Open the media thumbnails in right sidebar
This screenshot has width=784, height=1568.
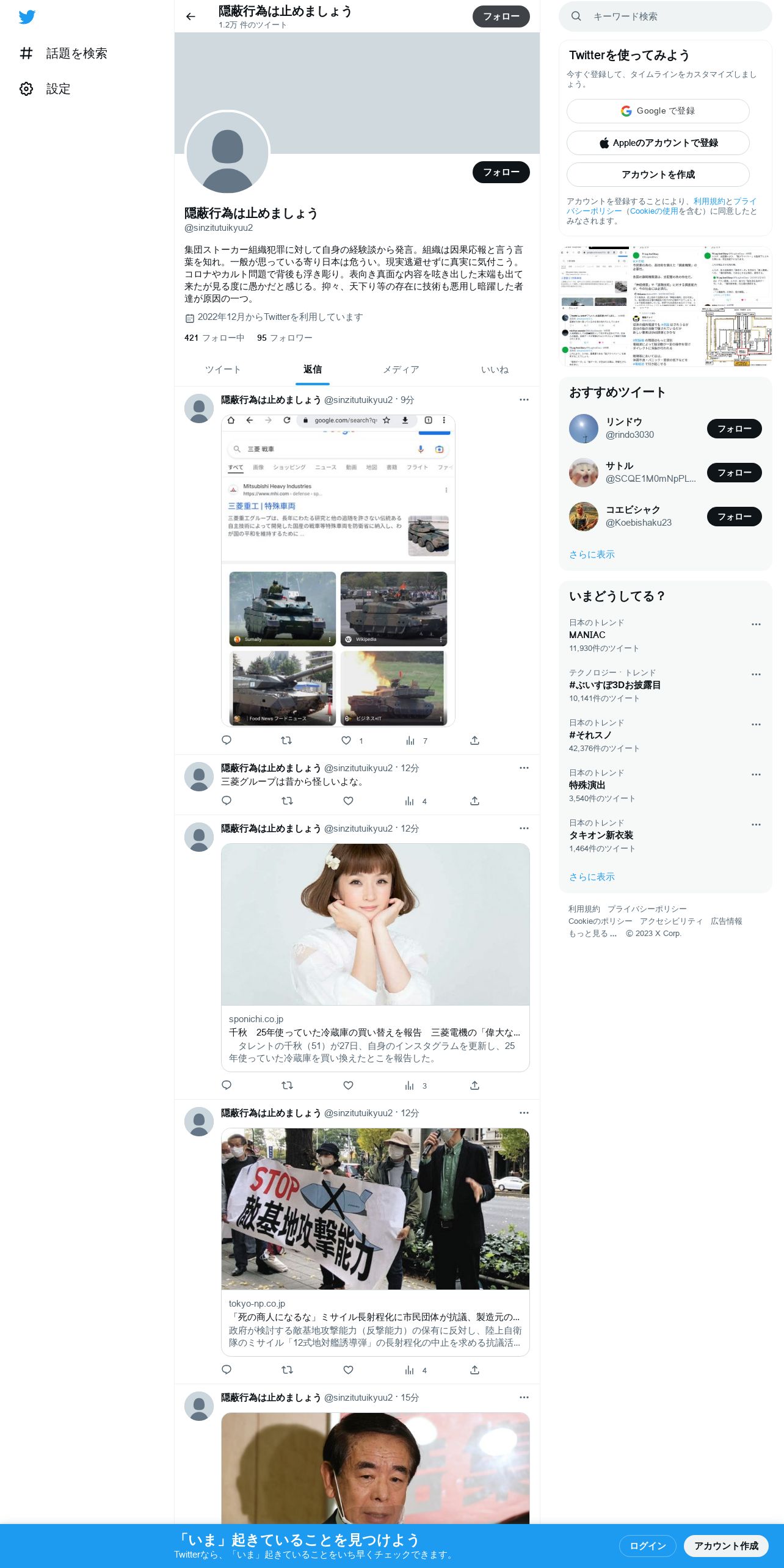coord(665,307)
